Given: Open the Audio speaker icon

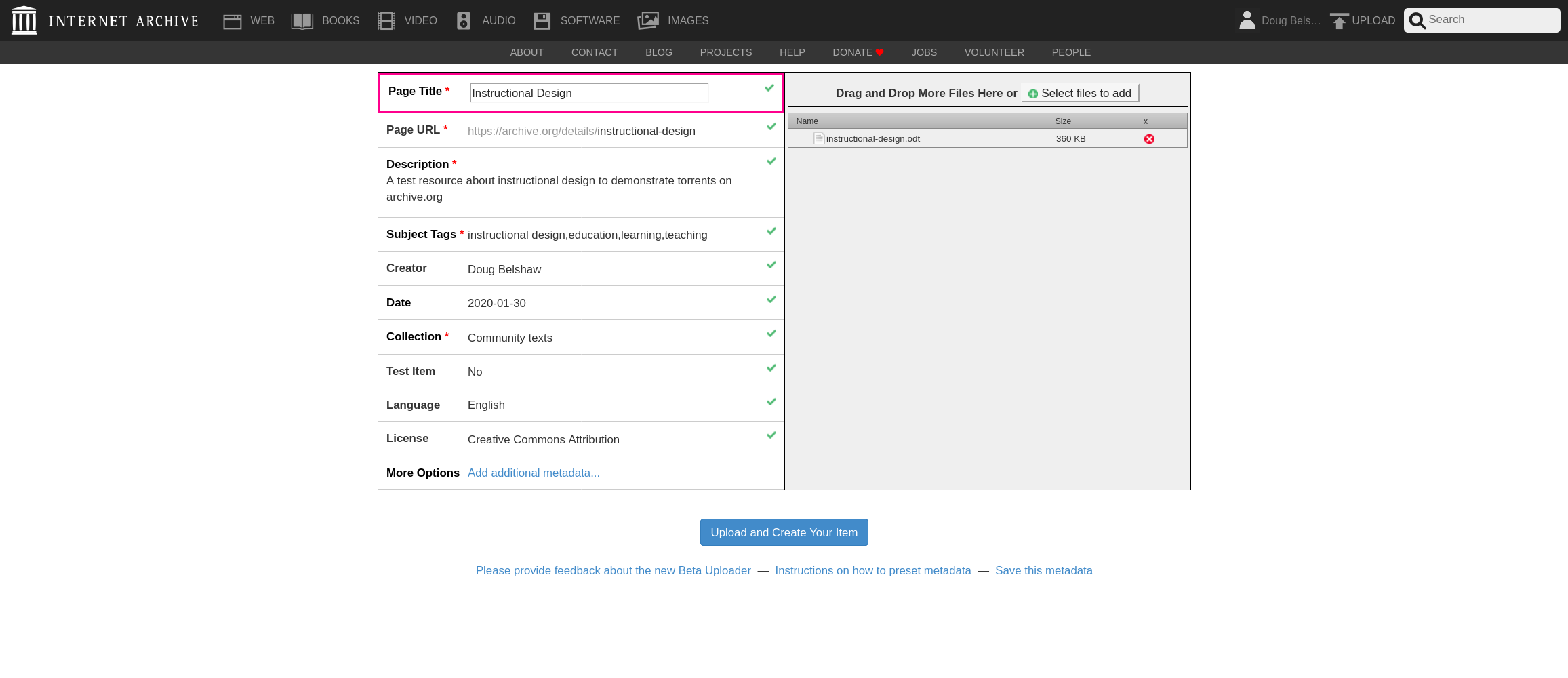Looking at the screenshot, I should pos(464,21).
